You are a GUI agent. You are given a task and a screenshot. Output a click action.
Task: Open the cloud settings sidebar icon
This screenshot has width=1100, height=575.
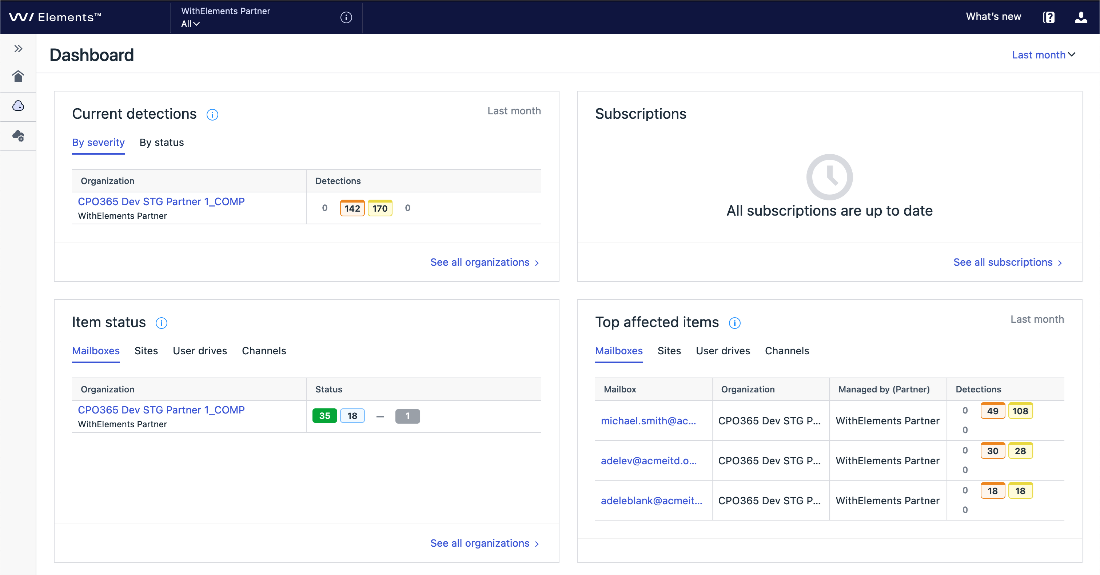(18, 135)
